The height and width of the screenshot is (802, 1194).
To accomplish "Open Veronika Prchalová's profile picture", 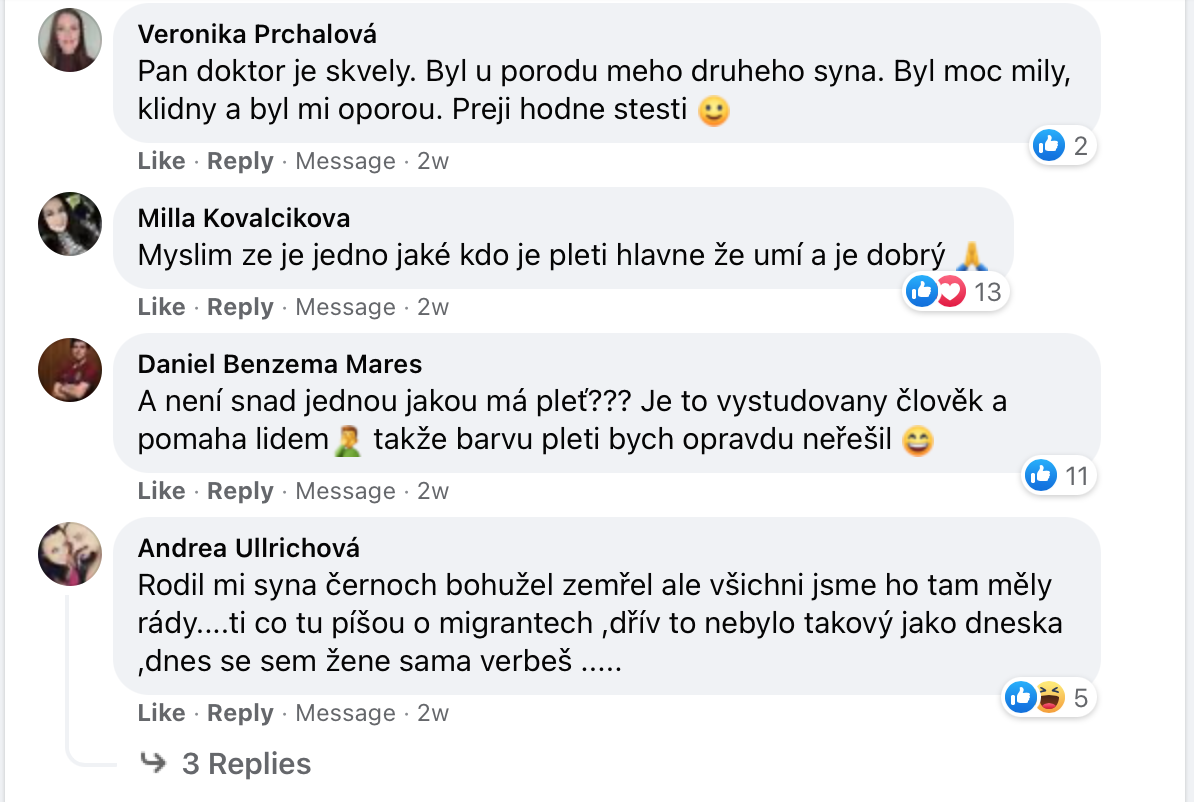I will coord(70,40).
